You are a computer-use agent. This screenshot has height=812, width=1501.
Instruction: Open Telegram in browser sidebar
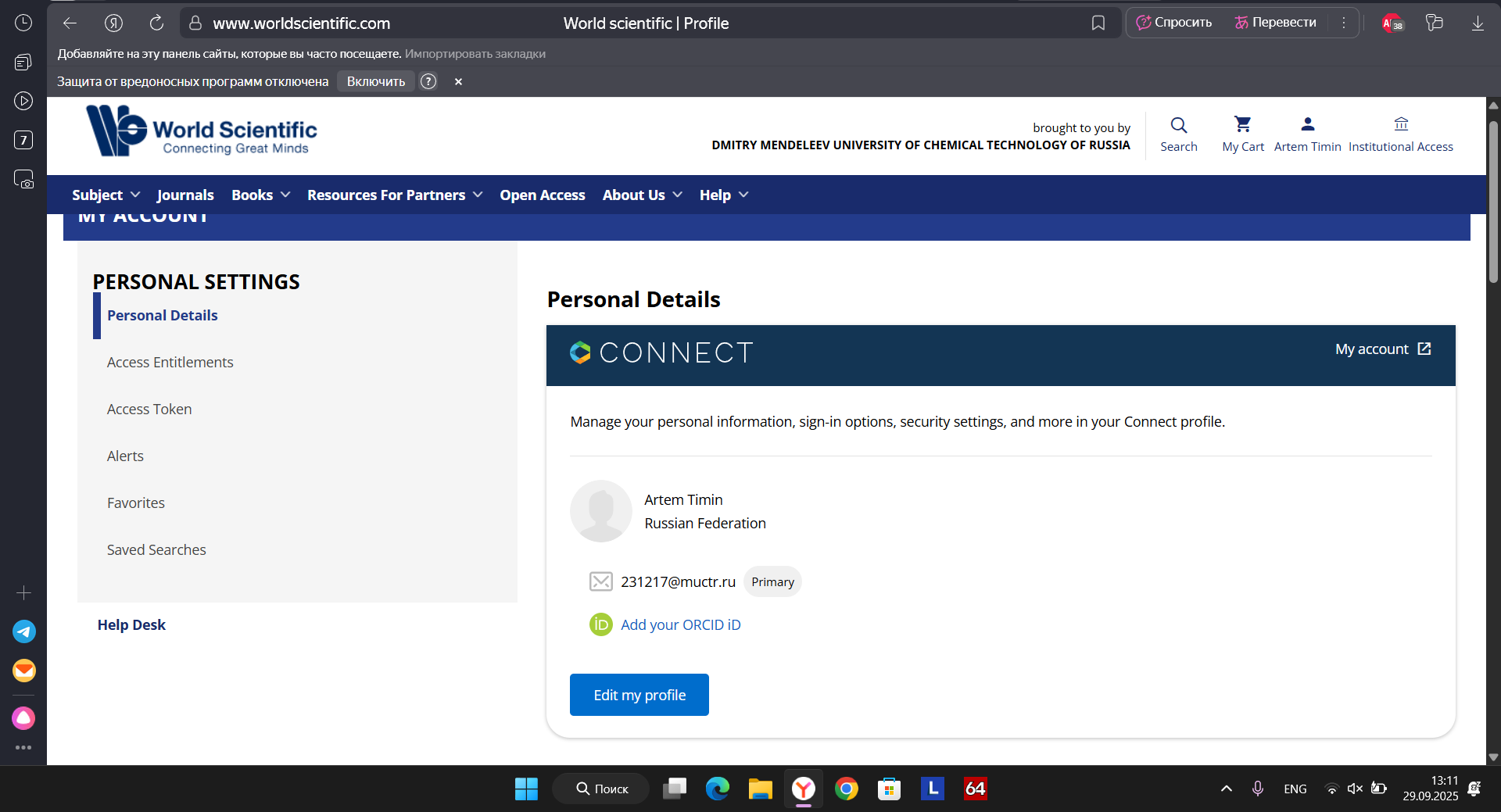[23, 631]
